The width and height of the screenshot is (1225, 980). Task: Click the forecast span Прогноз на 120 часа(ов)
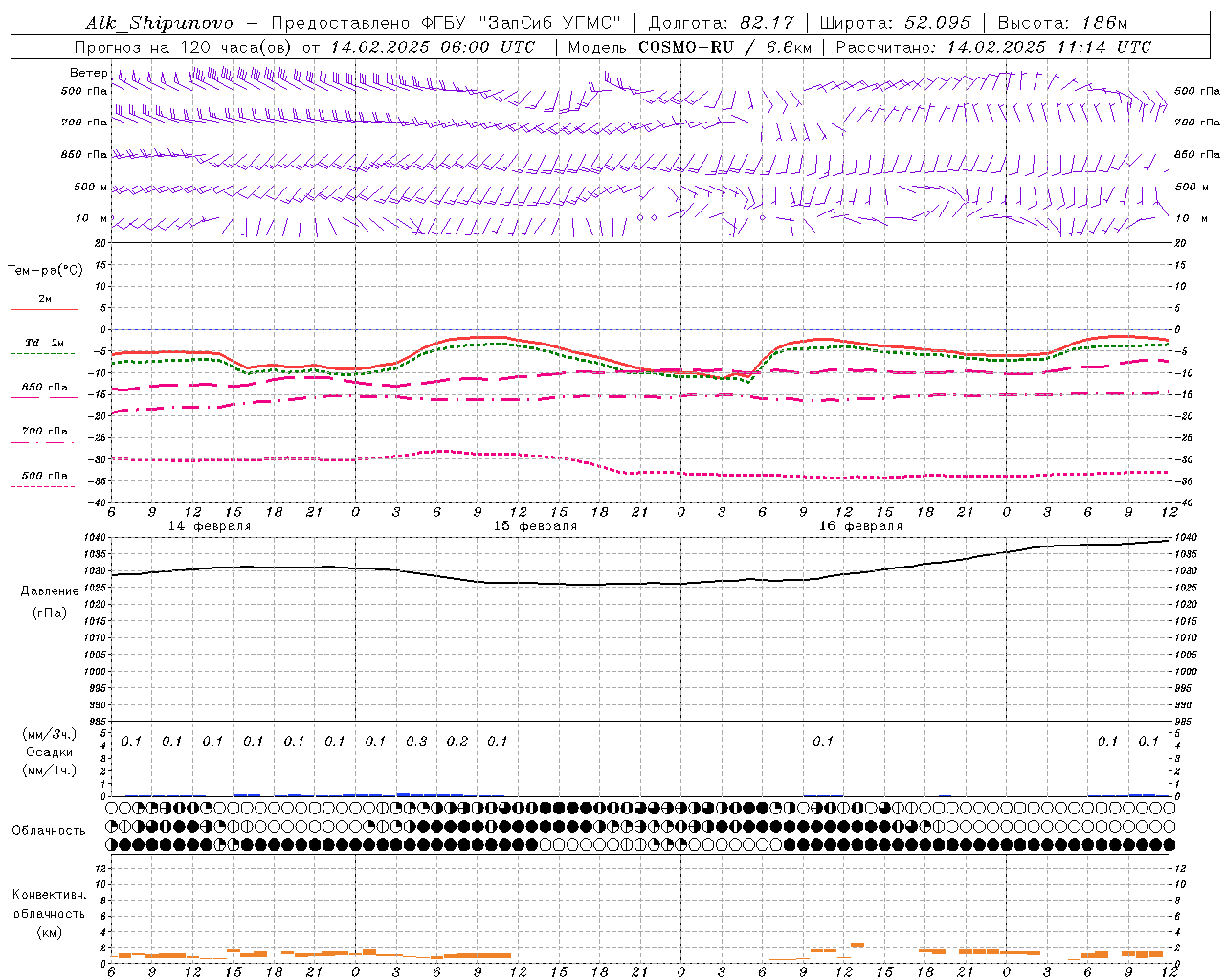coord(184,47)
